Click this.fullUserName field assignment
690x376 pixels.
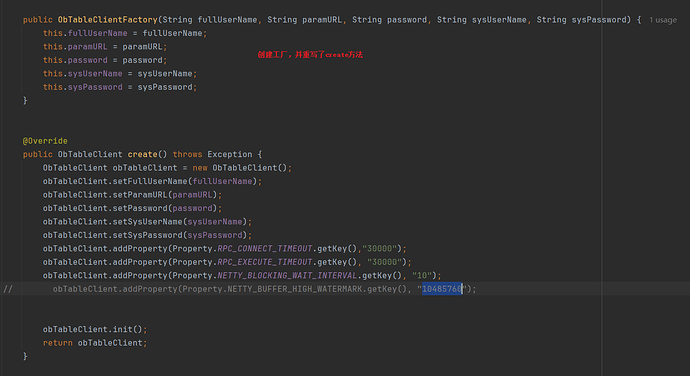[125, 33]
